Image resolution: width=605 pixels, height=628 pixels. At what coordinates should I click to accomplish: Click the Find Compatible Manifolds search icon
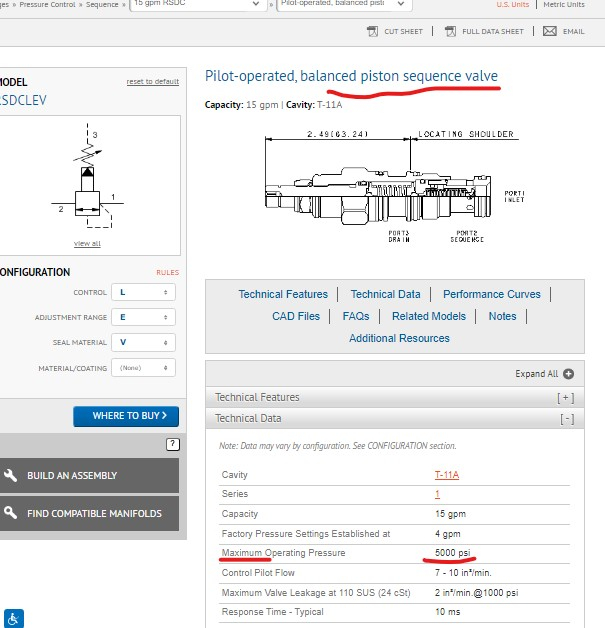11,513
